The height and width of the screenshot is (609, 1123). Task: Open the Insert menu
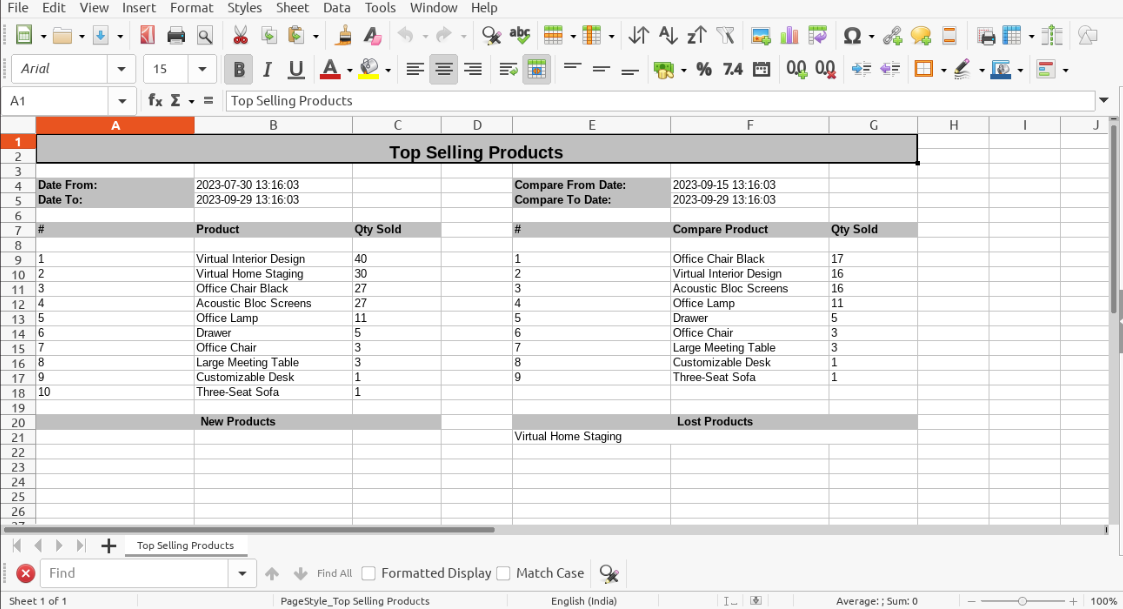tap(139, 8)
